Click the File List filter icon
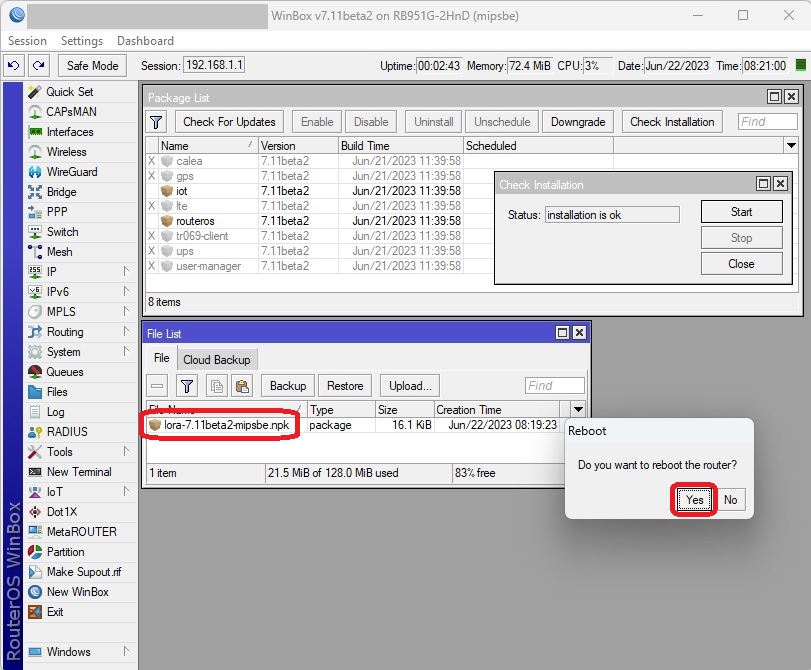This screenshot has height=670, width=811. coord(187,386)
